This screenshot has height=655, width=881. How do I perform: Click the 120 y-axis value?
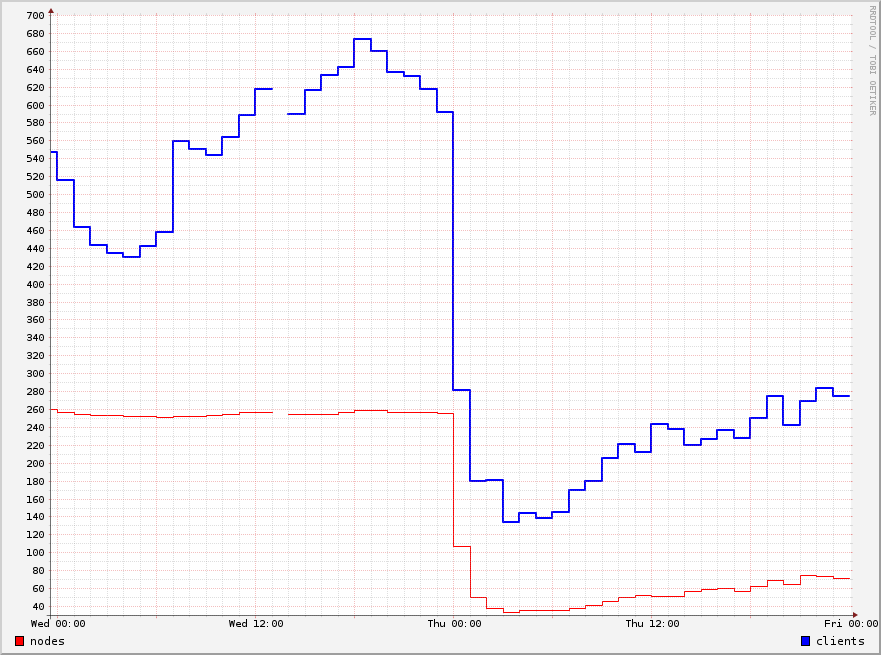pyautogui.click(x=35, y=535)
